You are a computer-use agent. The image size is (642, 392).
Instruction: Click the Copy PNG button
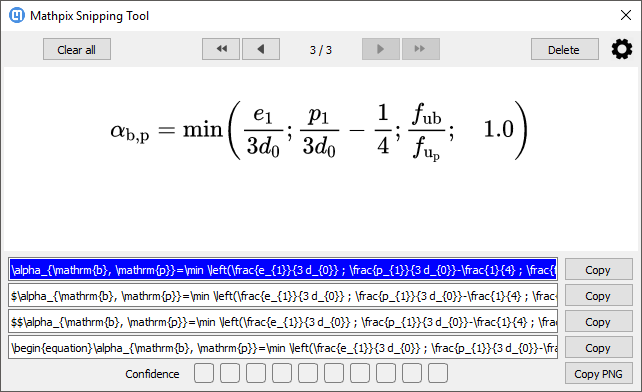point(599,374)
